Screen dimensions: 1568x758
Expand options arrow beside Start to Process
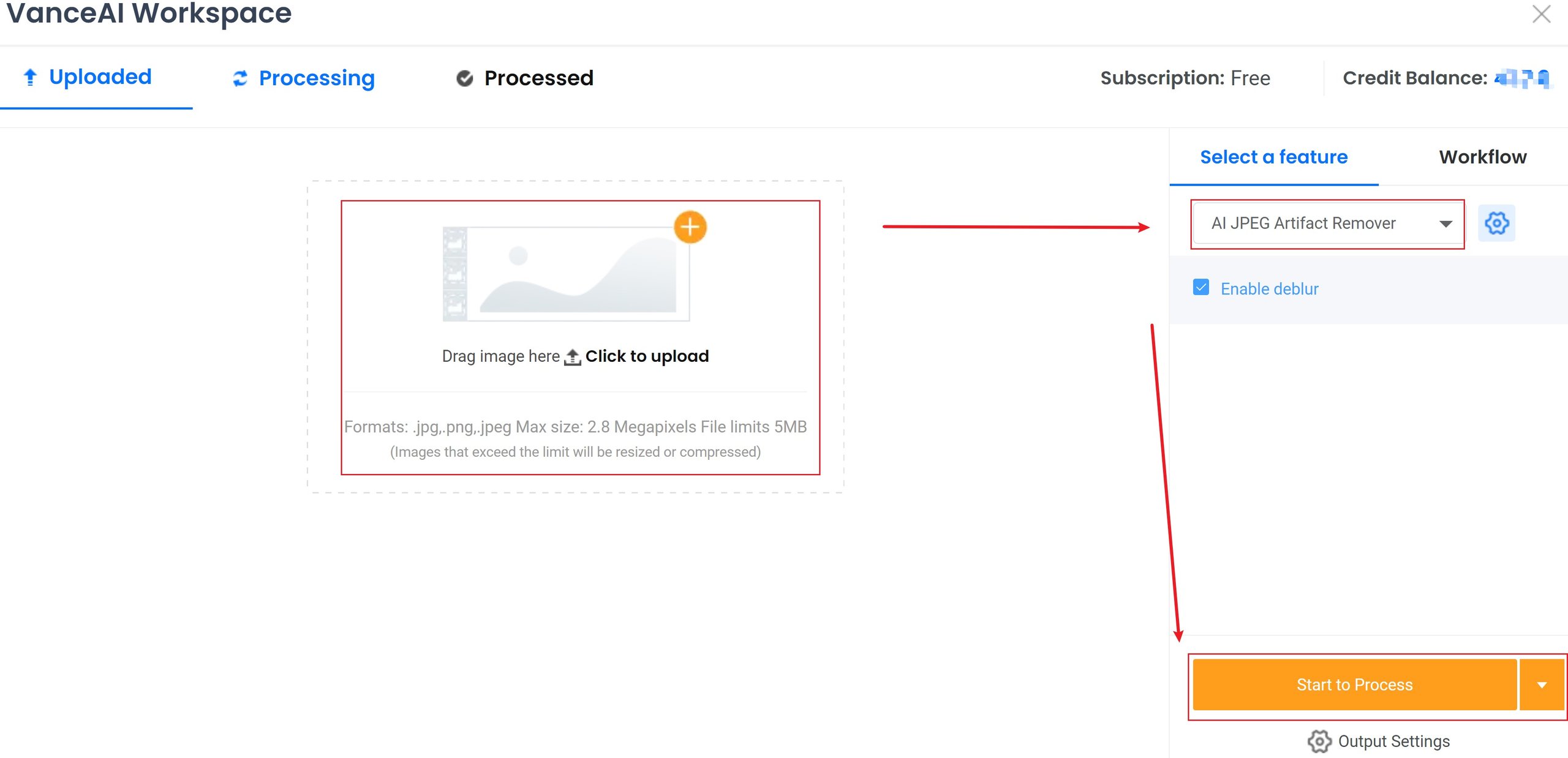point(1542,685)
